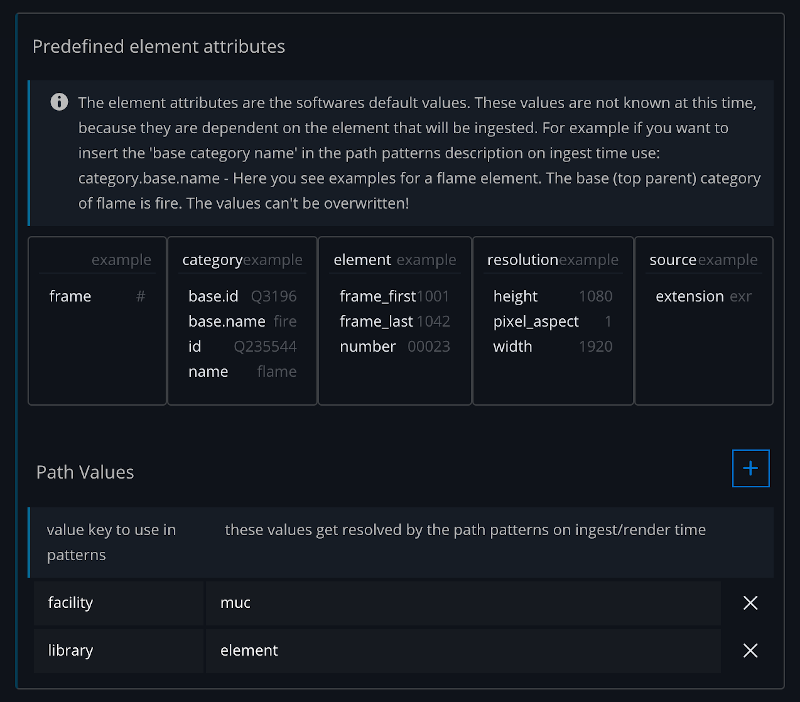
Task: Select the height resolution attribute
Action: click(515, 296)
